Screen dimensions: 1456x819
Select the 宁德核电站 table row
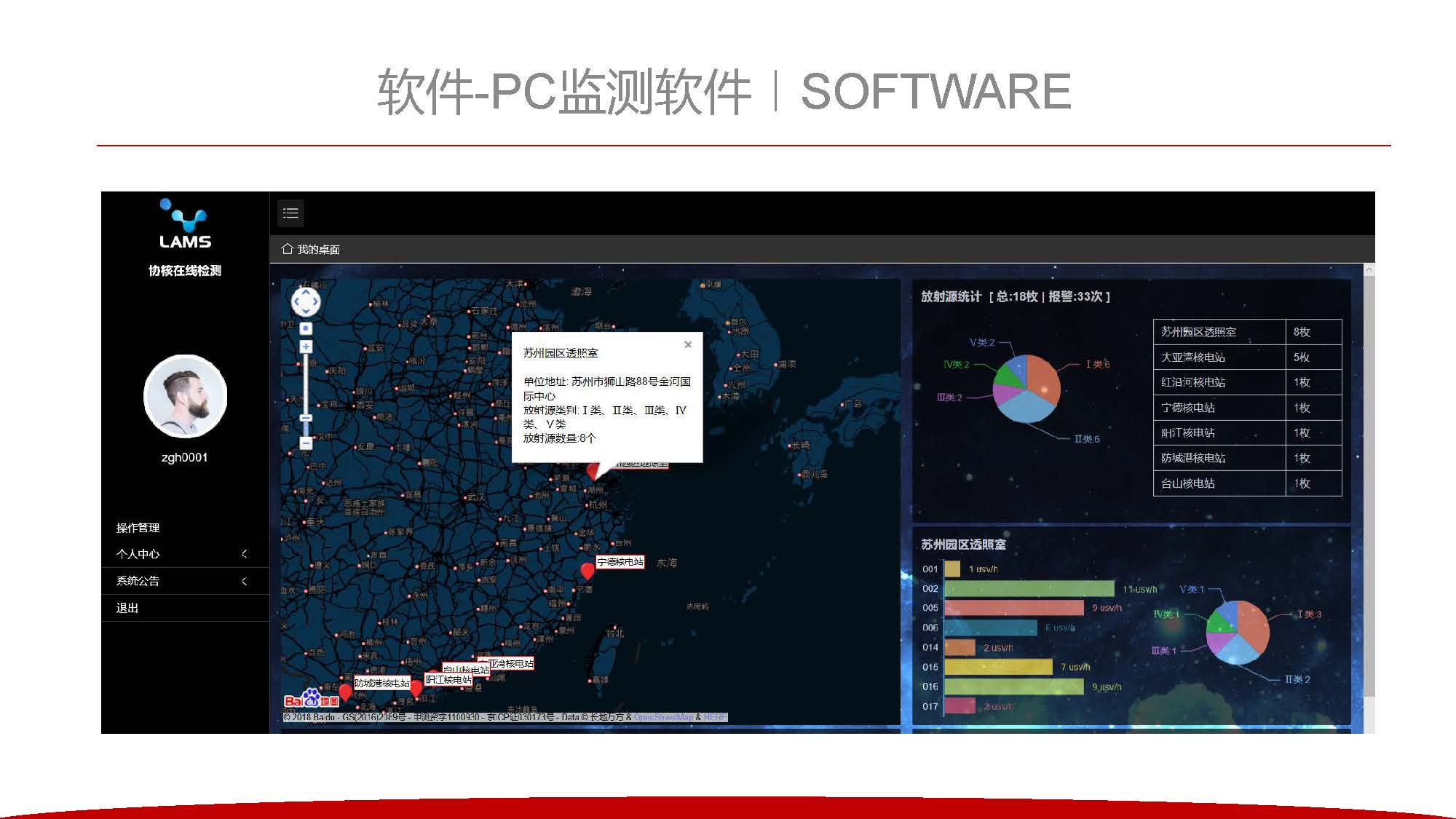[x=1247, y=408]
